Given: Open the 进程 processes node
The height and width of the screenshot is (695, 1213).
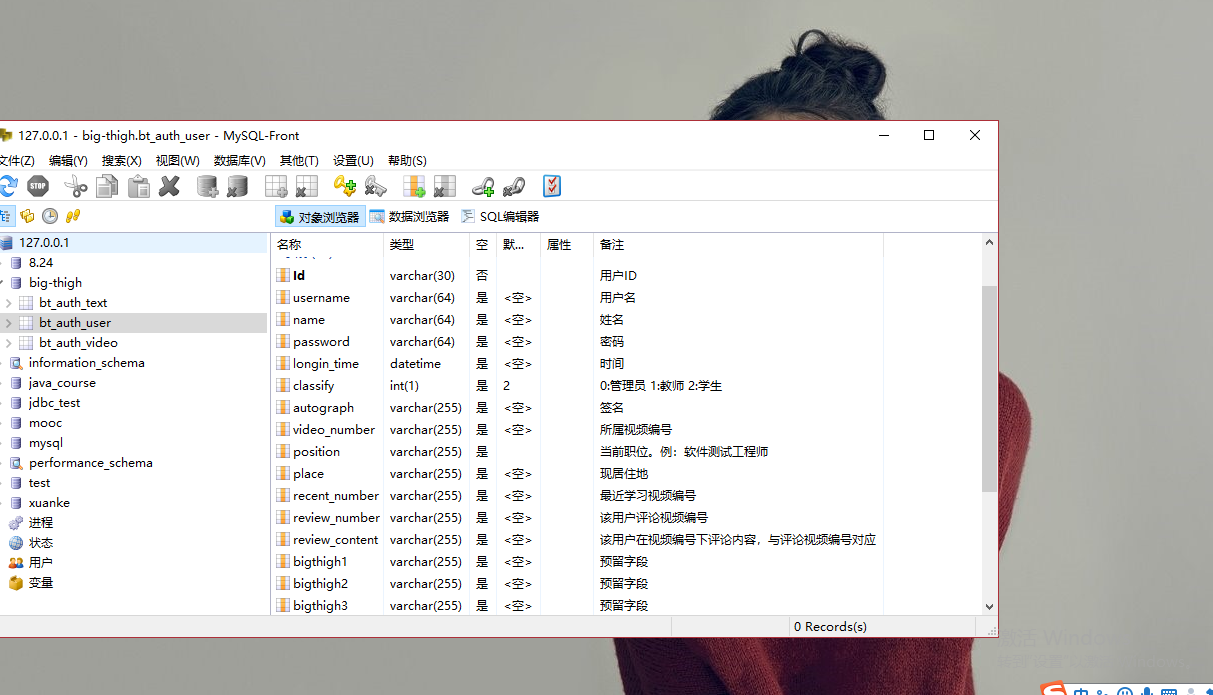Looking at the screenshot, I should [x=40, y=523].
